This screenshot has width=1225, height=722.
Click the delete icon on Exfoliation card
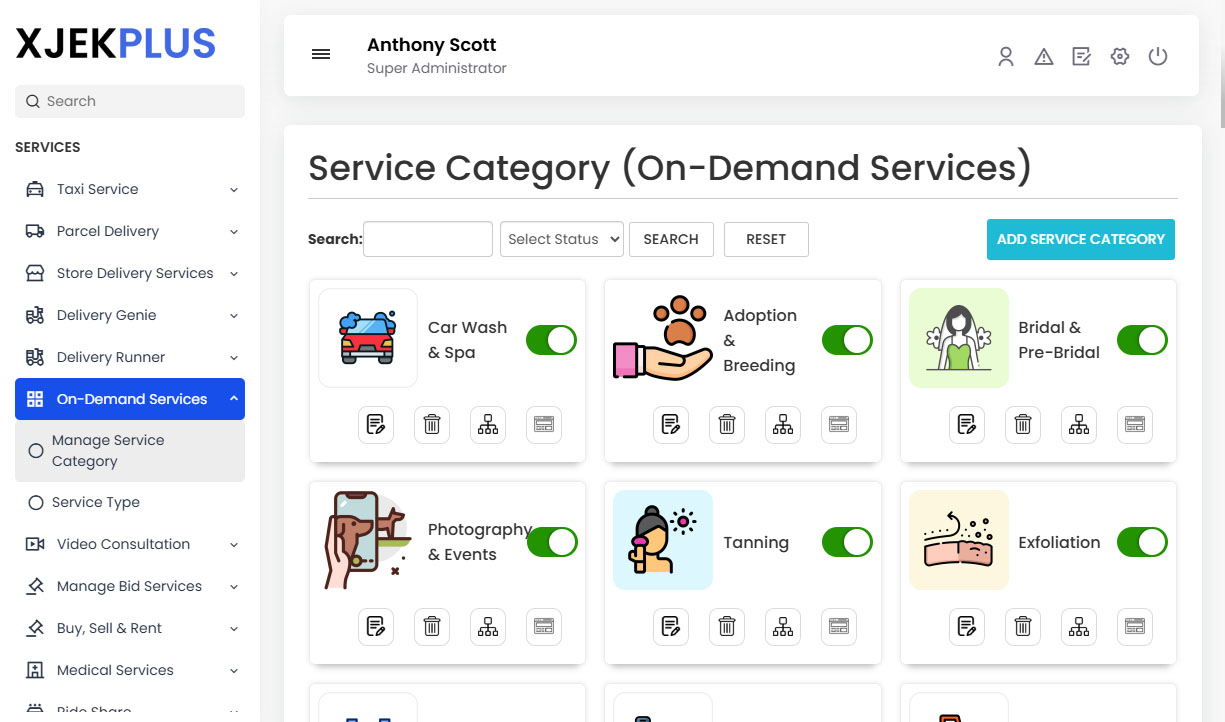[x=1022, y=626]
